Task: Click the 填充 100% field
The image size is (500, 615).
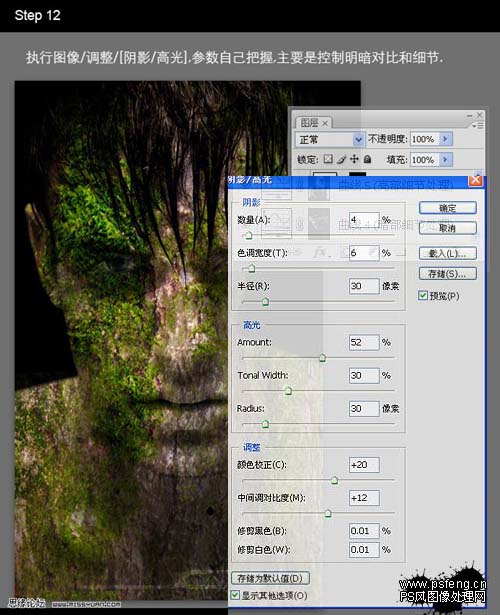Action: [424, 160]
